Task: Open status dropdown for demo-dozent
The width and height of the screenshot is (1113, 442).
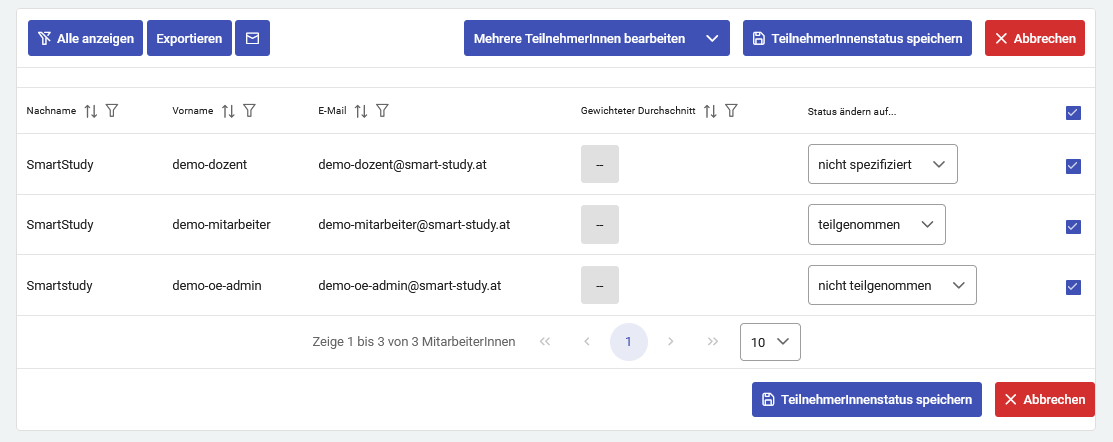Action: [x=882, y=164]
